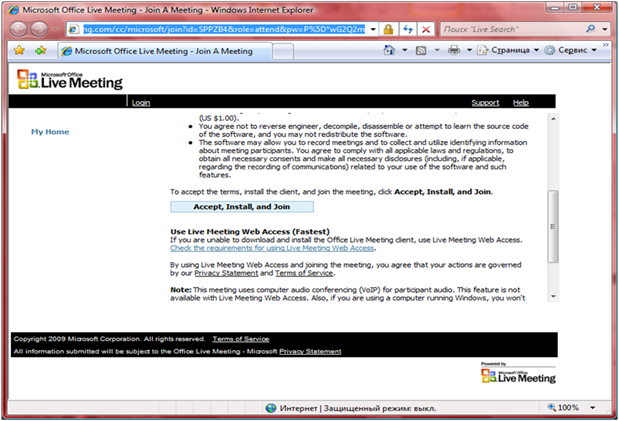Expand the address bar history dropdown
This screenshot has width=619, height=421.
tap(373, 30)
